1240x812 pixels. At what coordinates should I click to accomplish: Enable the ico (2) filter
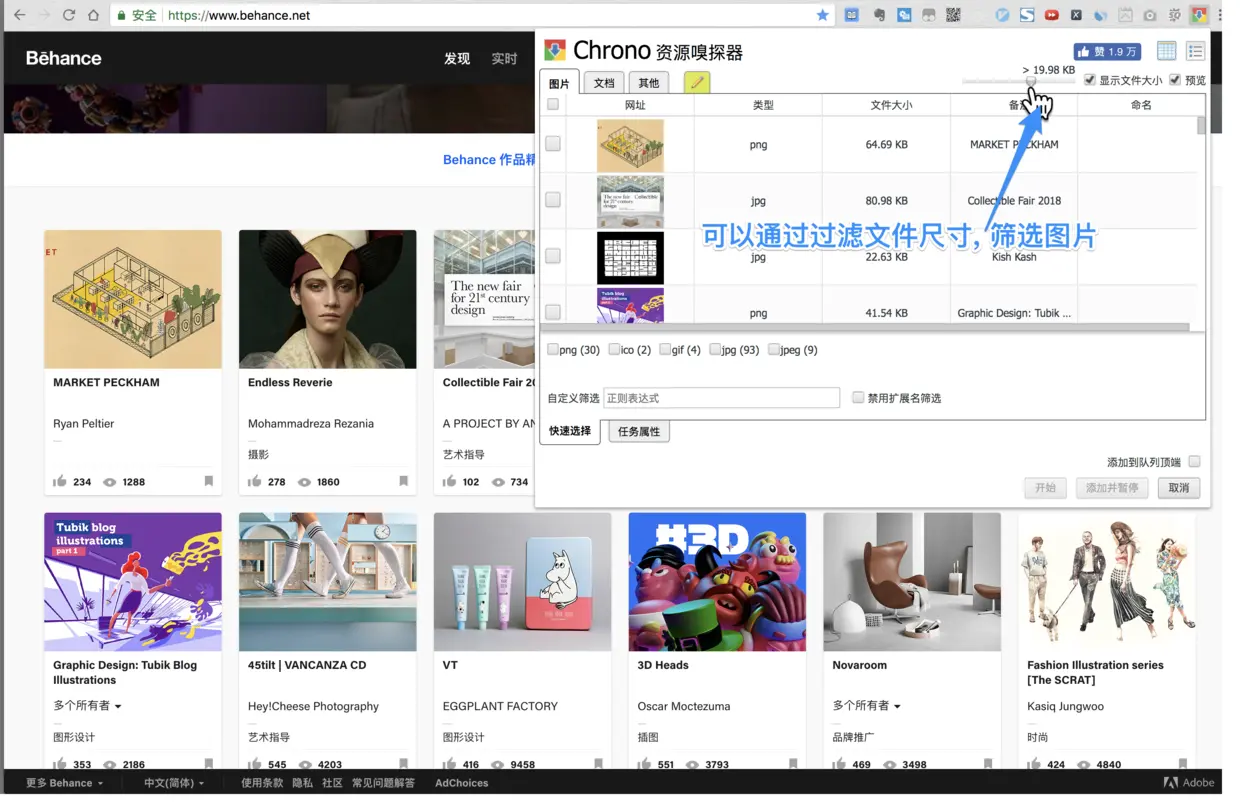pyautogui.click(x=614, y=349)
